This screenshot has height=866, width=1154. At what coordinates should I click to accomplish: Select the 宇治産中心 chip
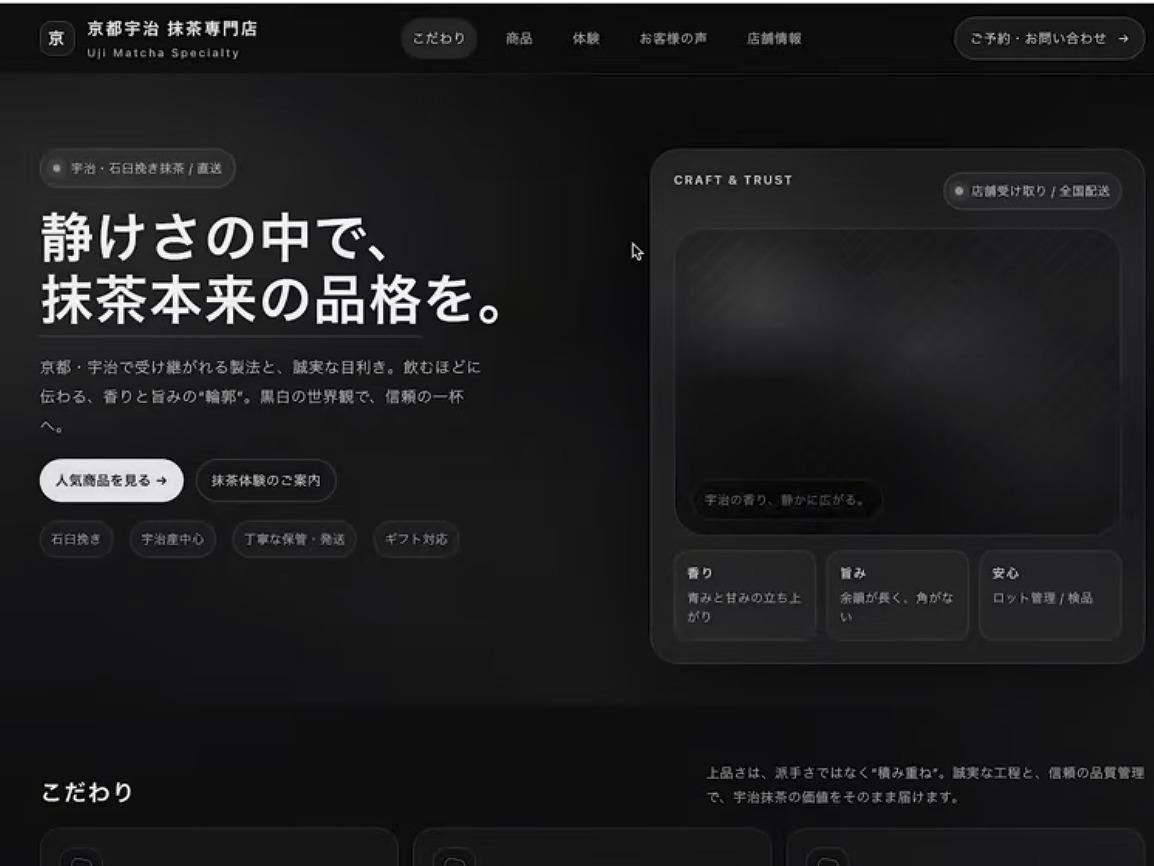(173, 539)
